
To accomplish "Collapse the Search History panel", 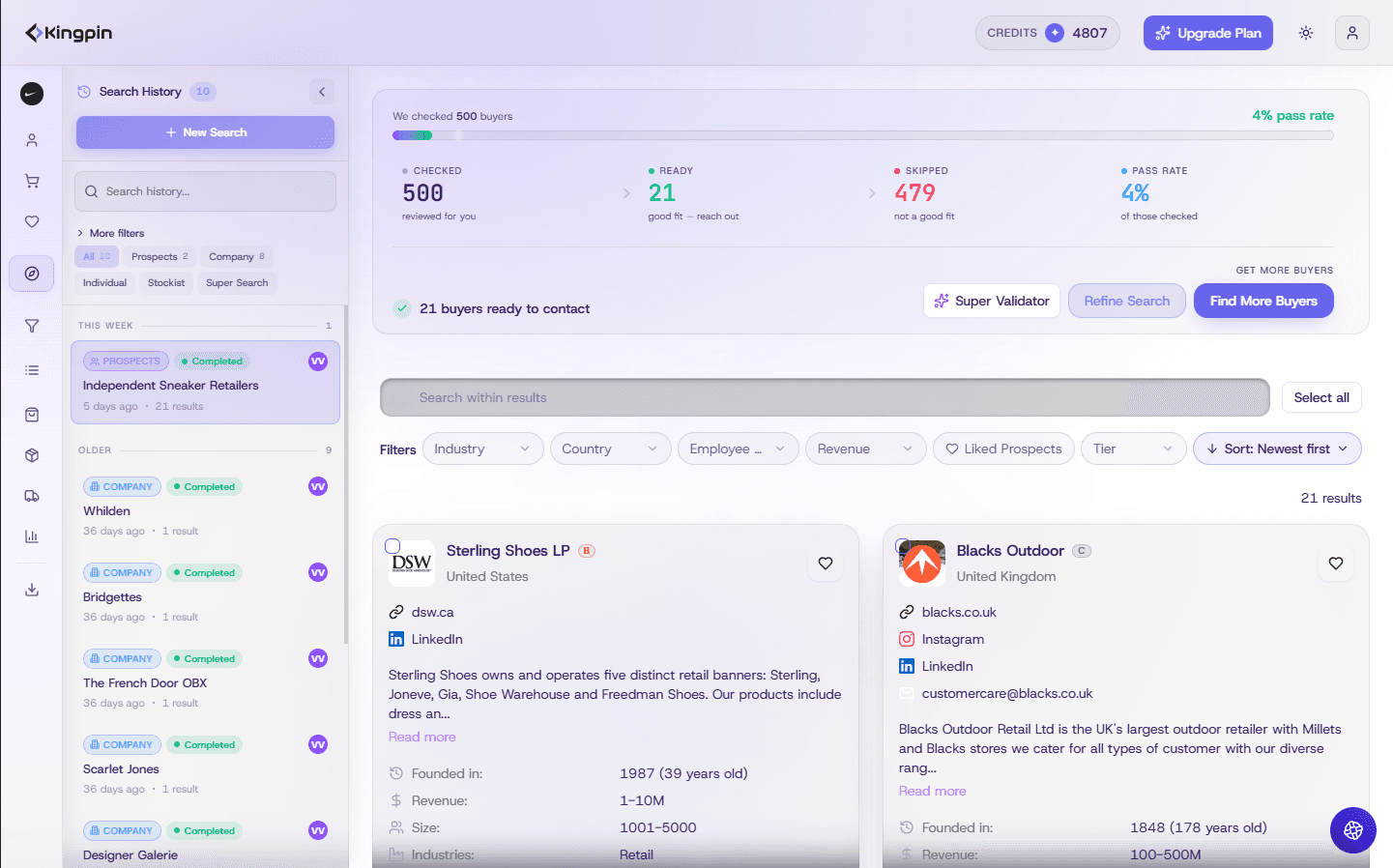I will [x=322, y=92].
